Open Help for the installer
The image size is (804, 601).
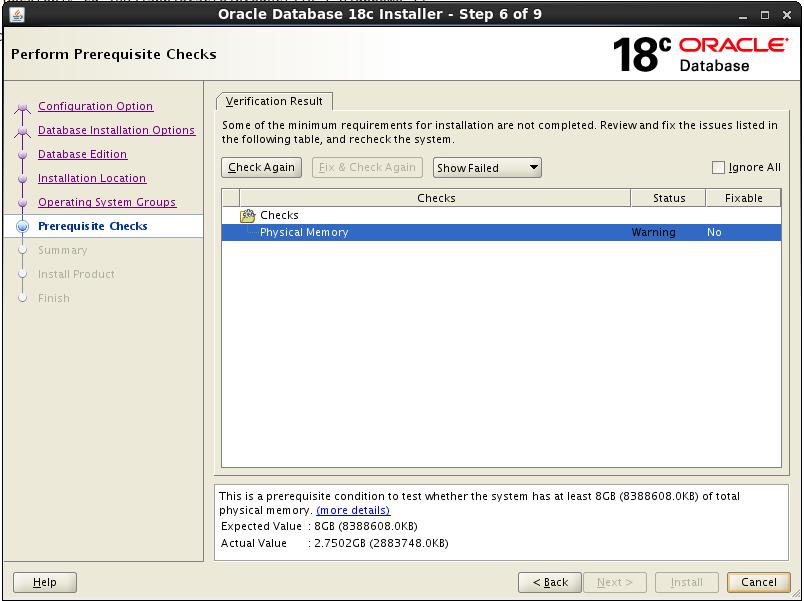pyautogui.click(x=45, y=582)
